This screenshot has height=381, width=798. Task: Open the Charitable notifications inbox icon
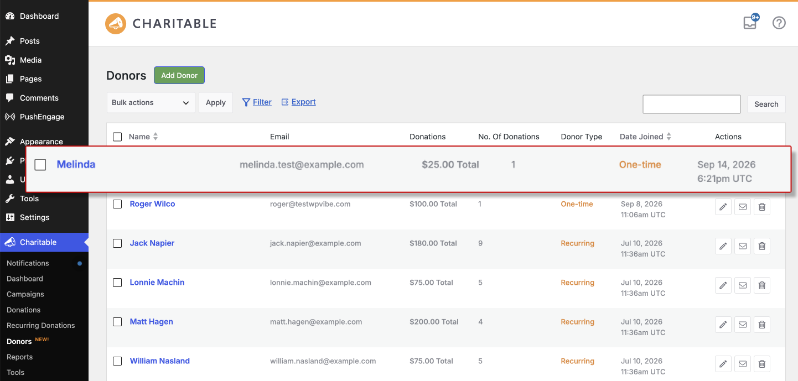(751, 22)
